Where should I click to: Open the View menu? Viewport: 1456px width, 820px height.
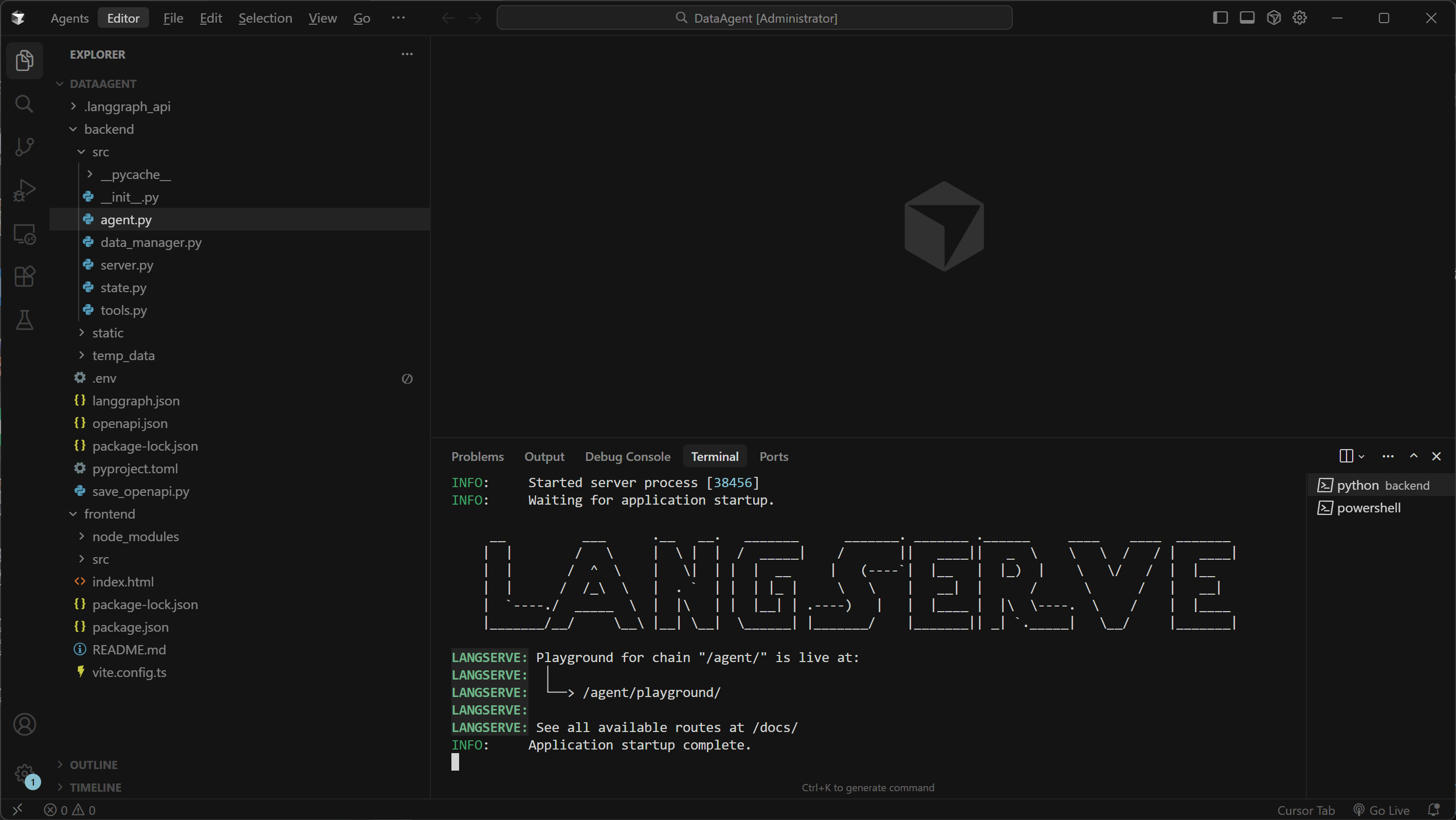[x=323, y=18]
